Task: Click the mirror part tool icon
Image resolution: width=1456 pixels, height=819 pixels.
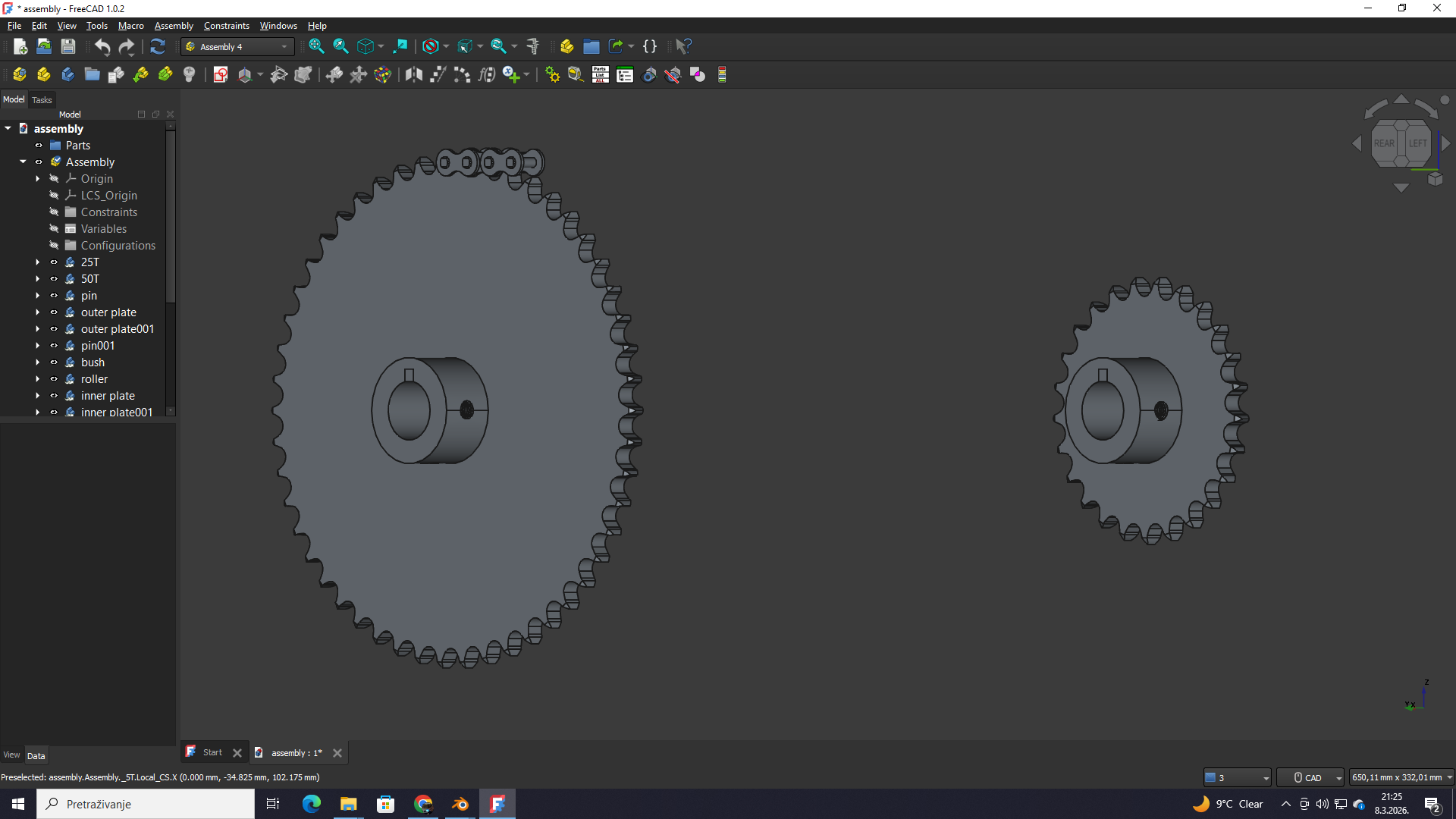Action: tap(413, 75)
